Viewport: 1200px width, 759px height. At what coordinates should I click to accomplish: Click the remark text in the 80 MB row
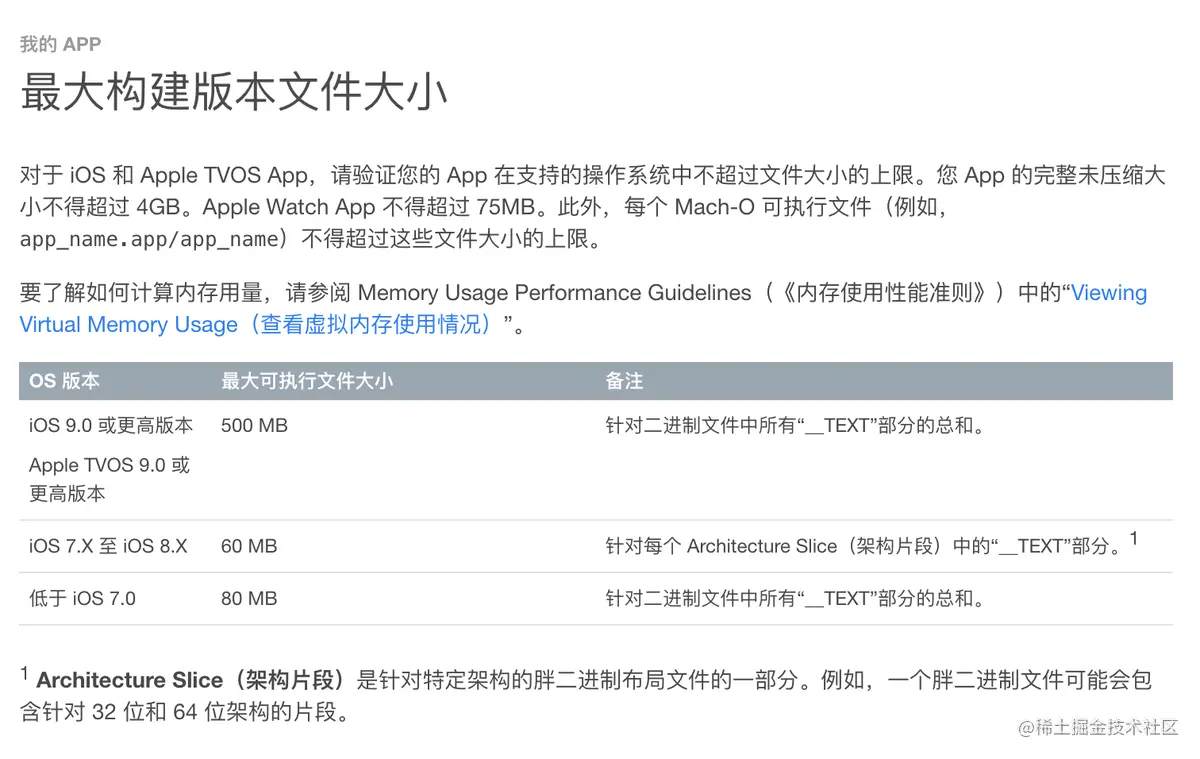click(795, 598)
